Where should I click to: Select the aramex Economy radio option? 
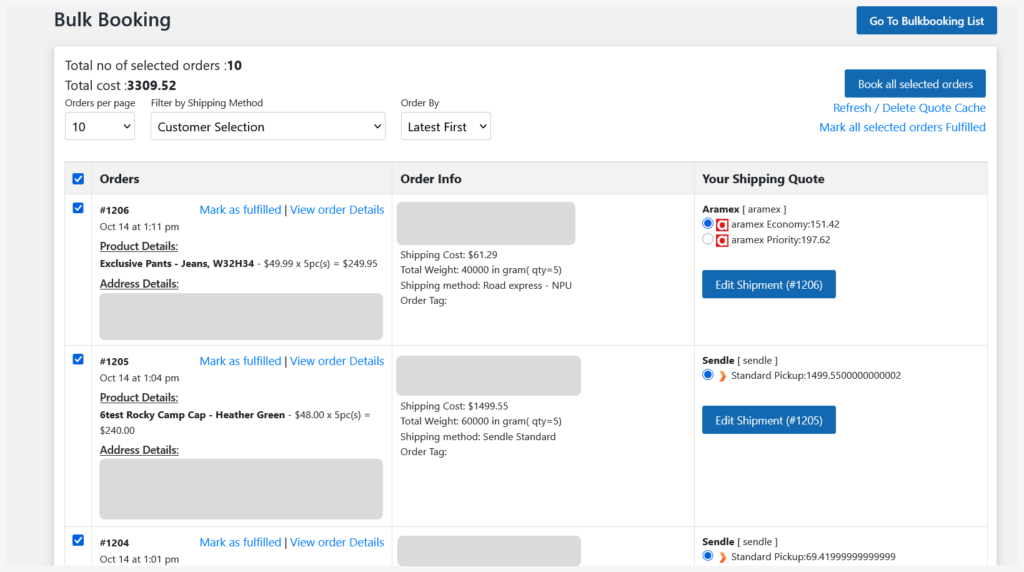pyautogui.click(x=708, y=224)
